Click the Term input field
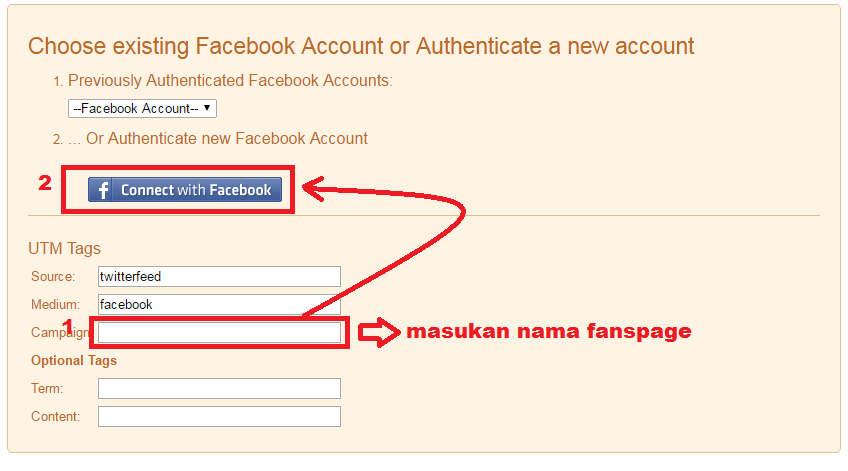 tap(219, 388)
